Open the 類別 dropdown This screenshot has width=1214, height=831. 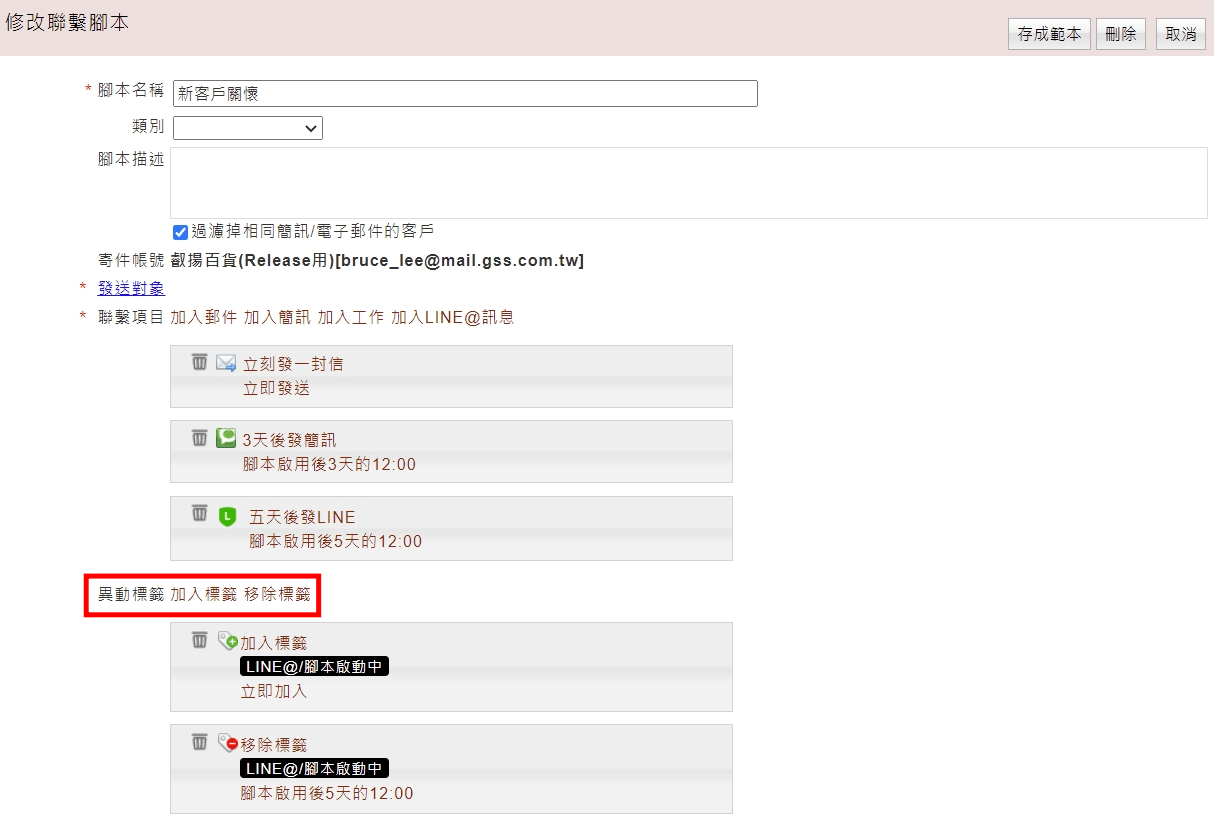[x=247, y=128]
